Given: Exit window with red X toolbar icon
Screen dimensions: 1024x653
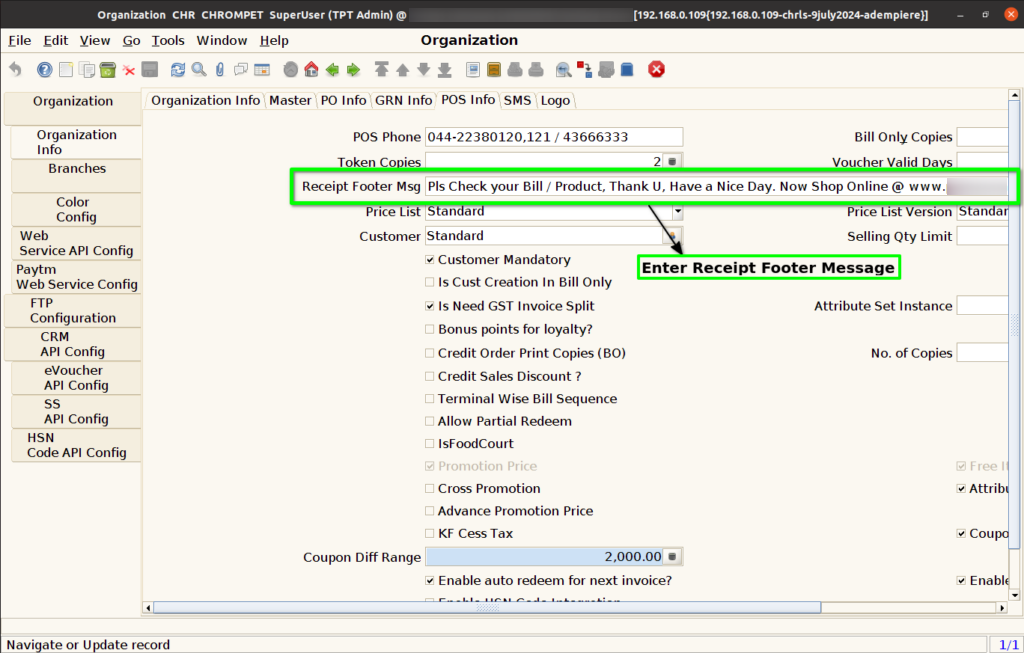Looking at the screenshot, I should 656,69.
